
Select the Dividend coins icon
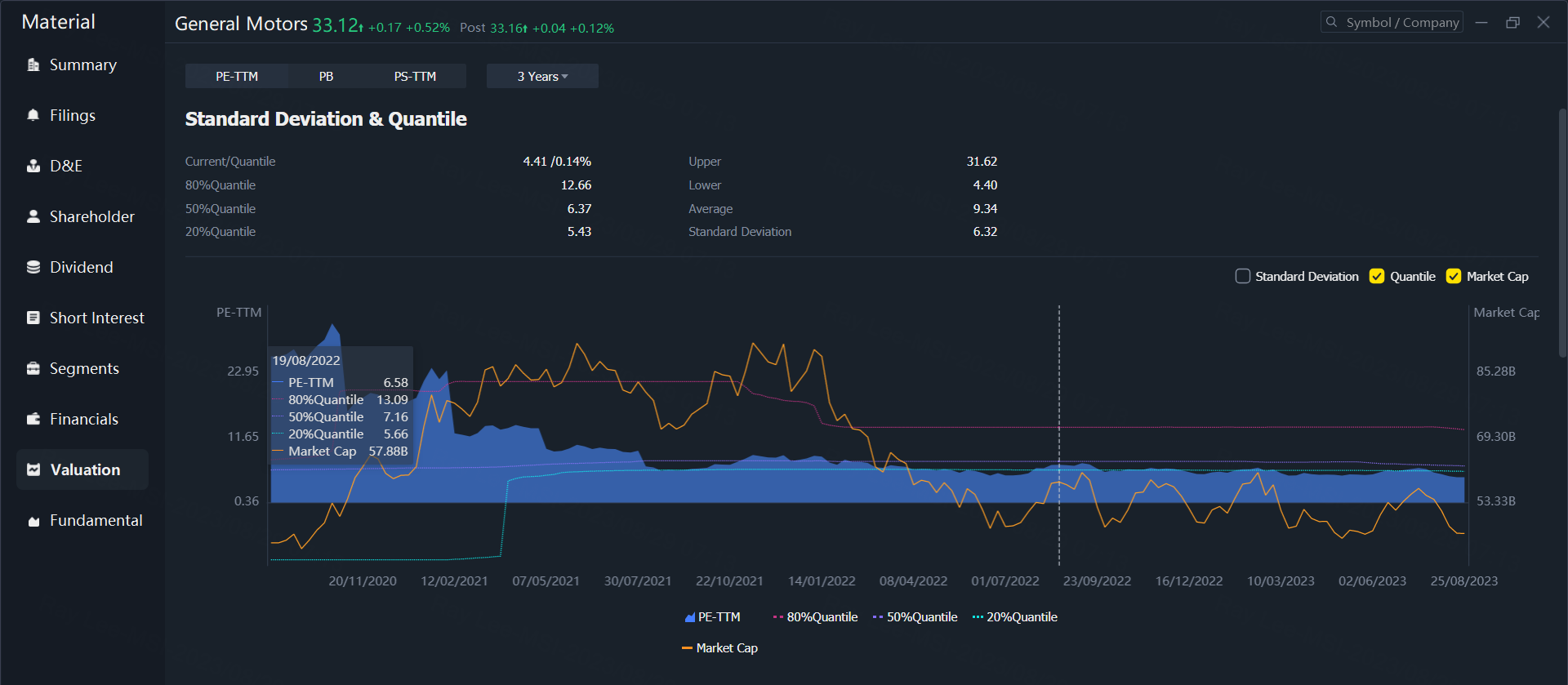[x=33, y=267]
